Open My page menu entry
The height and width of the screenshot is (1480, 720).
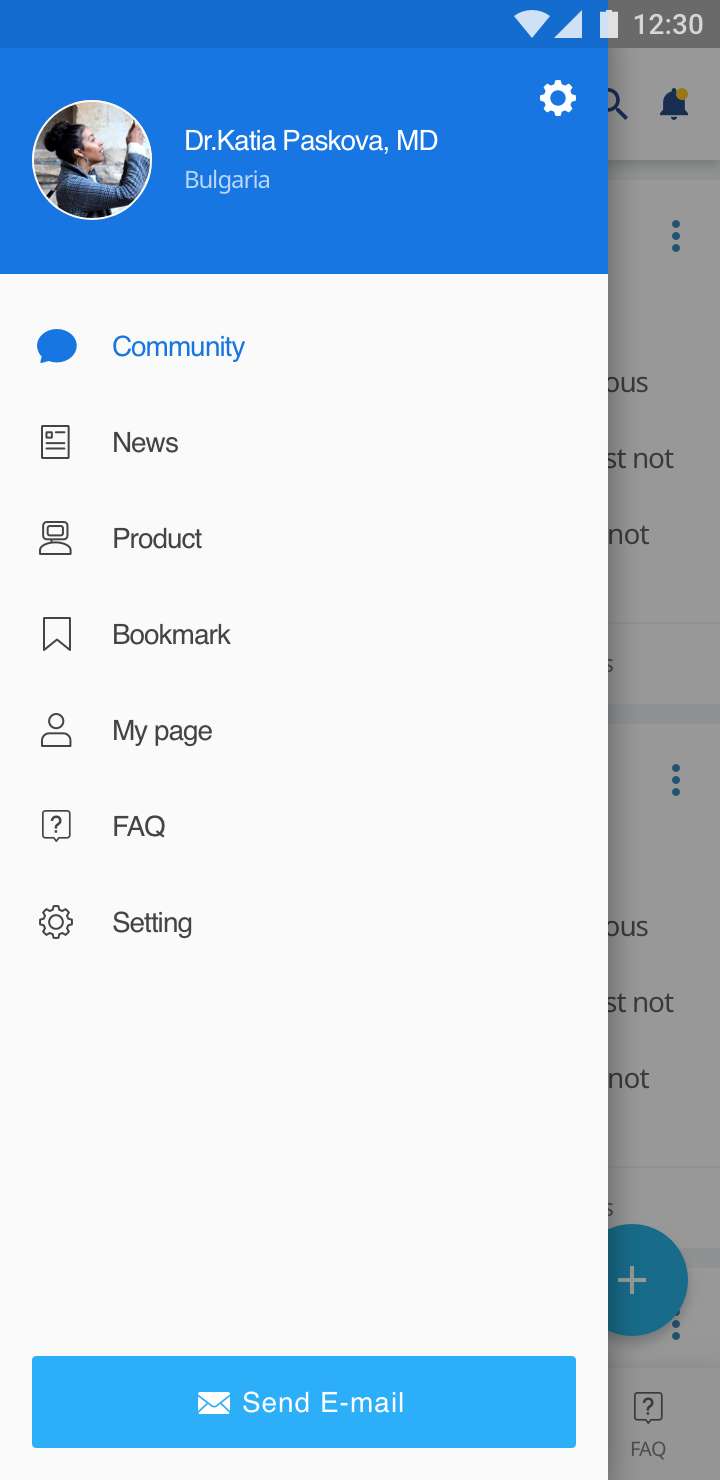coord(304,730)
